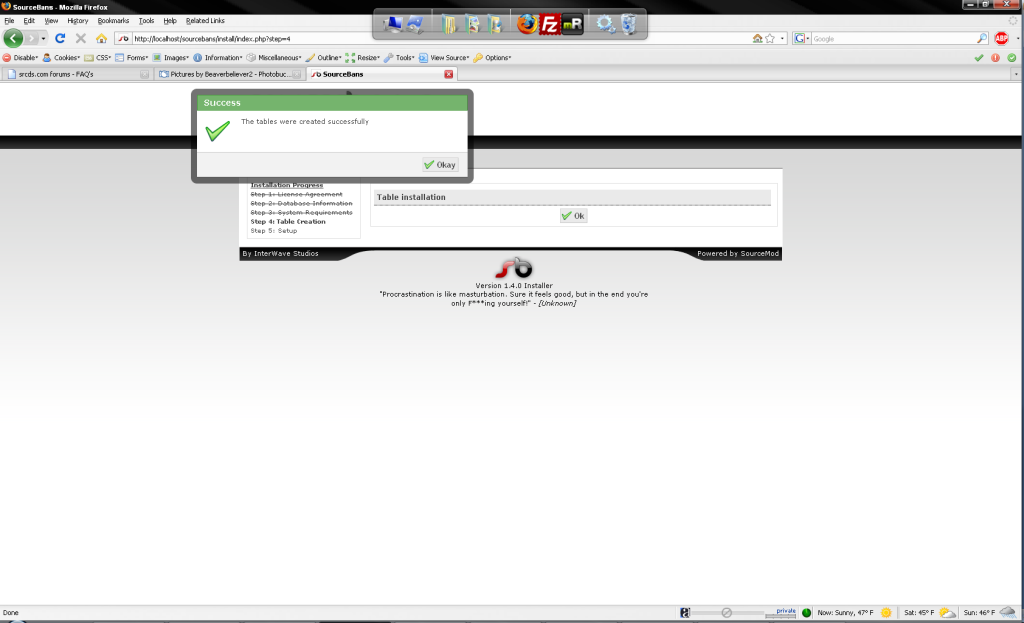Click the sunny weather icon in status bar
This screenshot has width=1024, height=623.
coord(886,613)
